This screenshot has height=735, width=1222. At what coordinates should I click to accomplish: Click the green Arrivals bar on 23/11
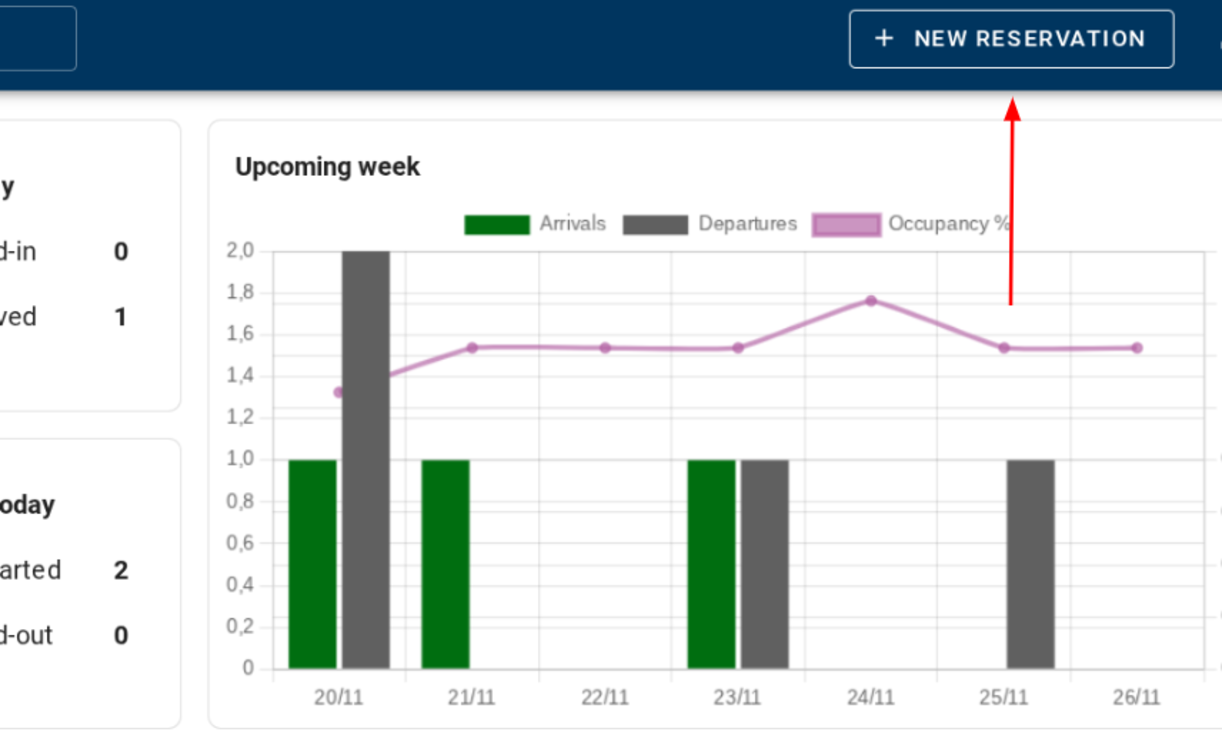tap(711, 563)
